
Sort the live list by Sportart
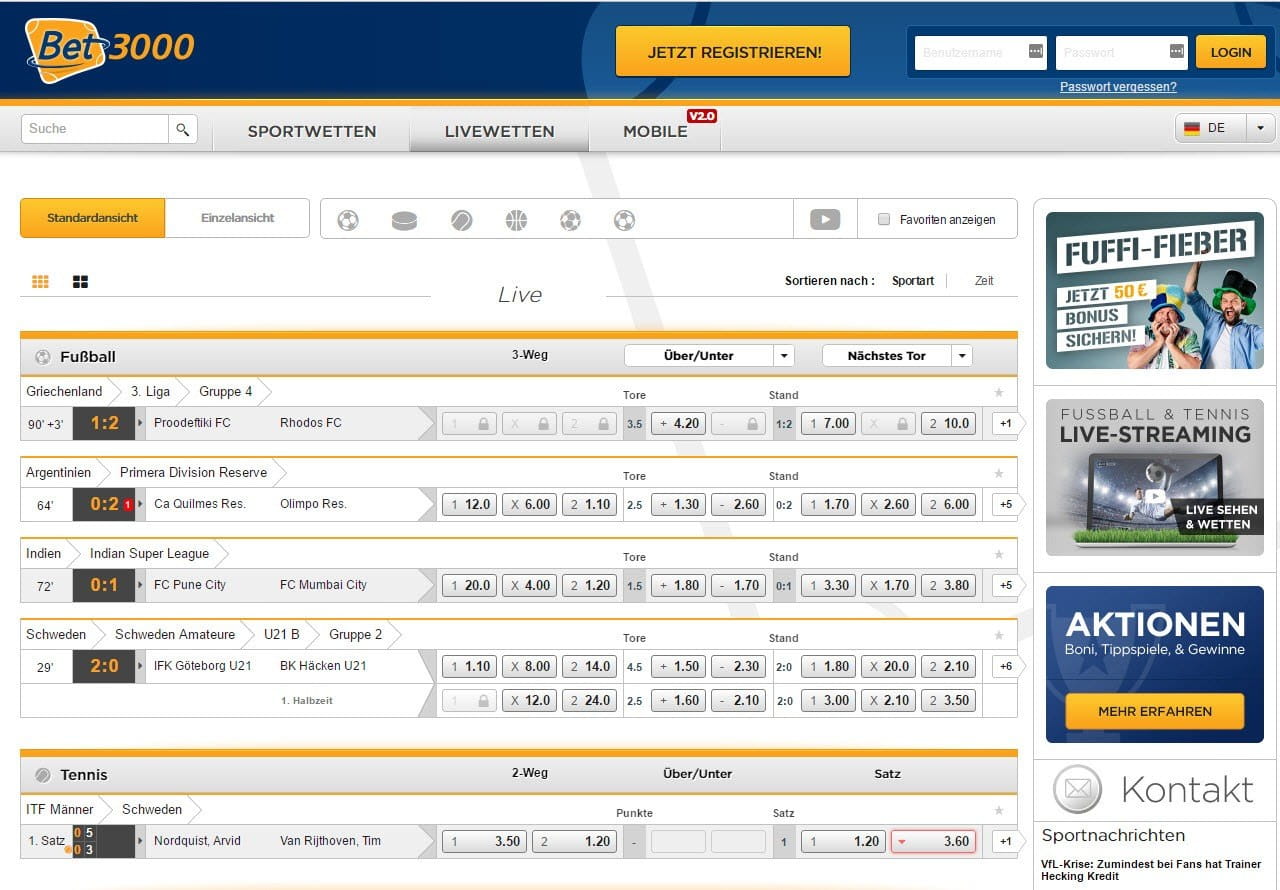coord(913,281)
